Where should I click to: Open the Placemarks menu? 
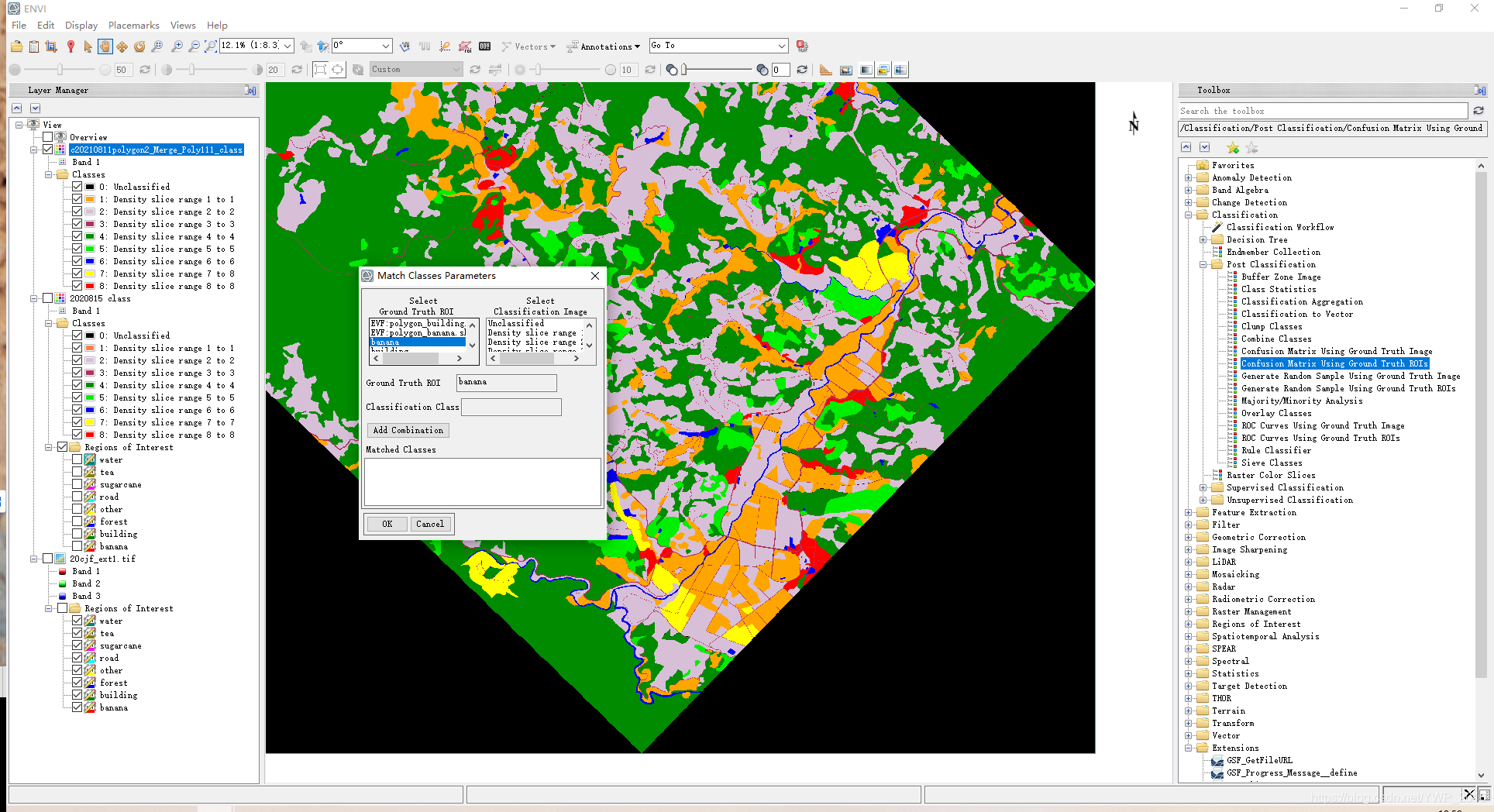[133, 26]
